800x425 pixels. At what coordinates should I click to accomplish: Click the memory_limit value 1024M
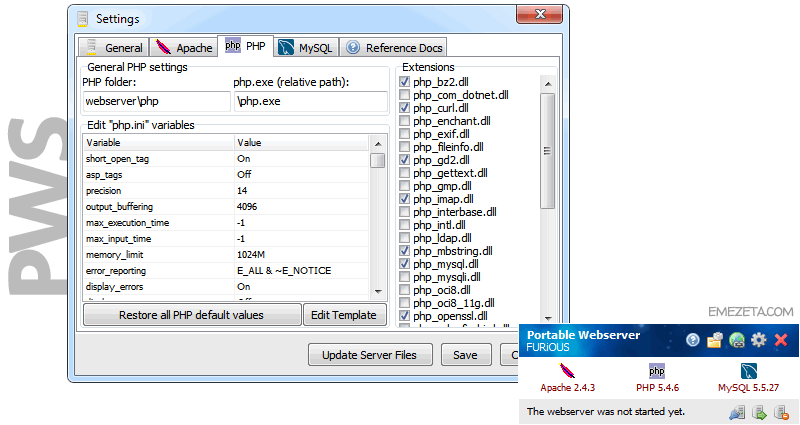click(x=251, y=255)
